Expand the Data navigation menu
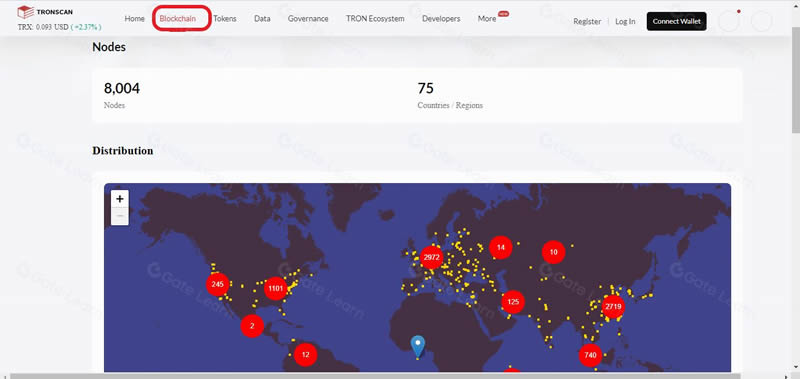 (262, 19)
